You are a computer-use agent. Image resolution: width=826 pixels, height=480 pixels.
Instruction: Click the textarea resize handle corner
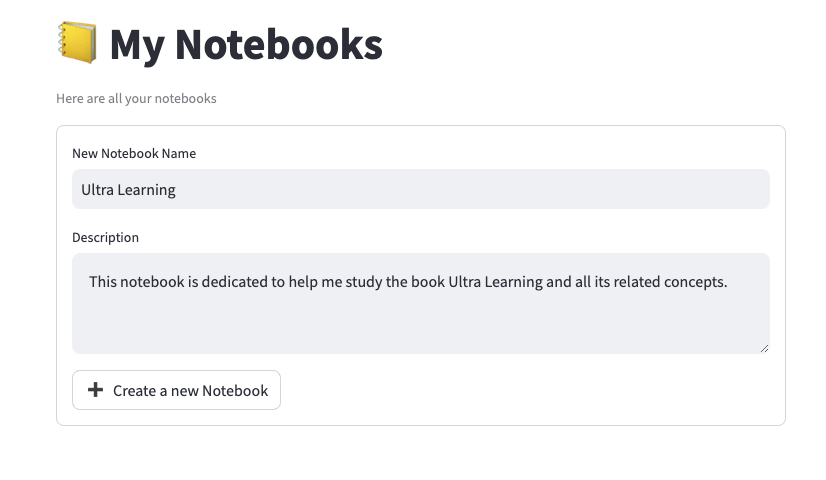coord(764,348)
